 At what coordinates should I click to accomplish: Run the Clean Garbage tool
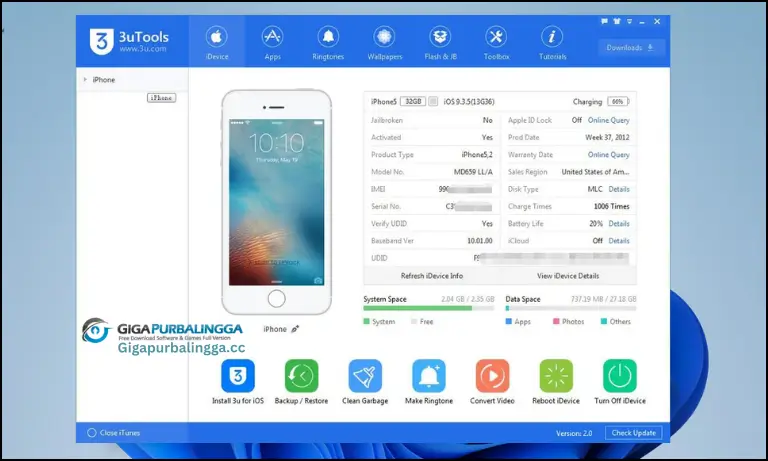pos(365,376)
